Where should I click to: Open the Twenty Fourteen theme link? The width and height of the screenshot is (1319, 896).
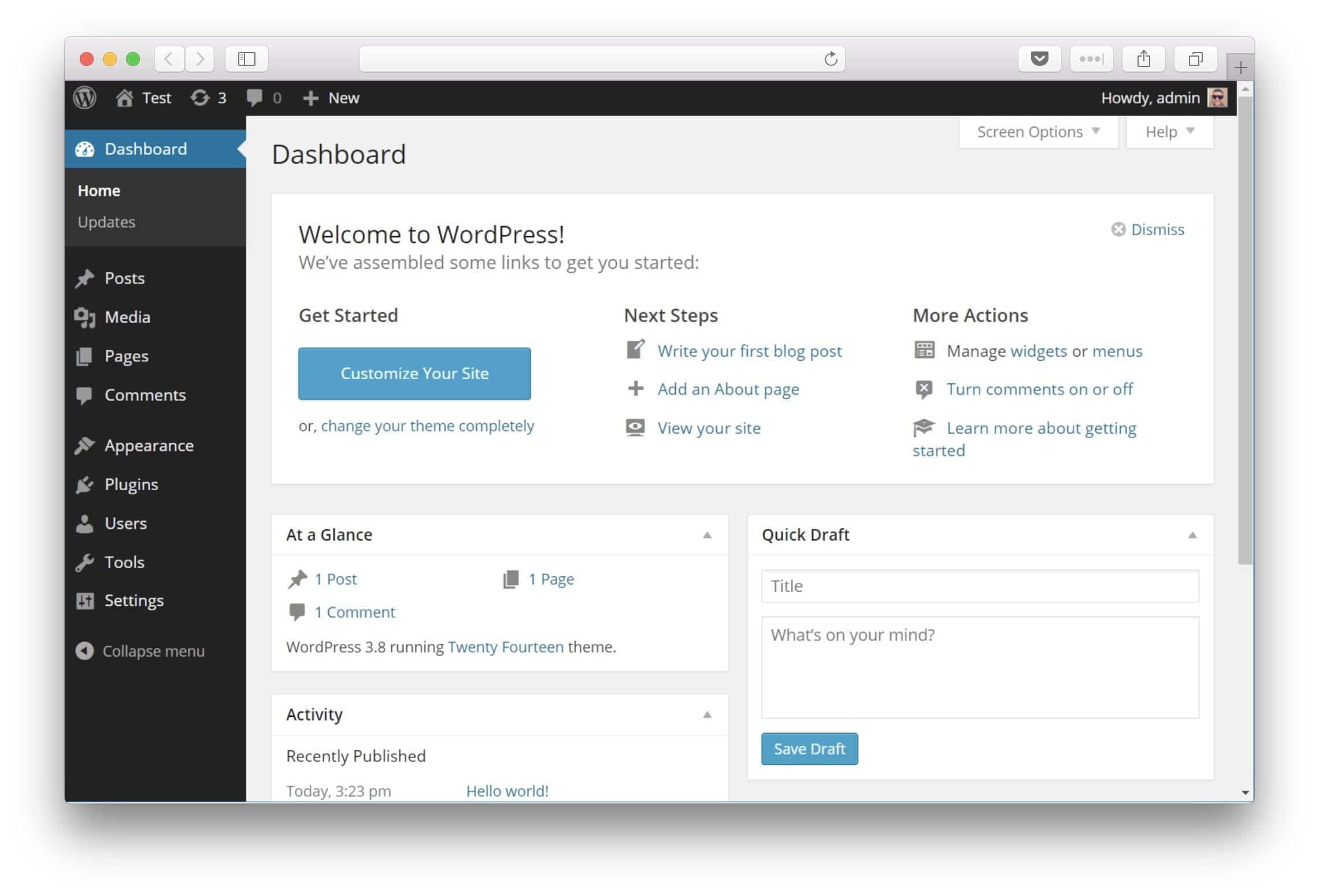[x=505, y=647]
